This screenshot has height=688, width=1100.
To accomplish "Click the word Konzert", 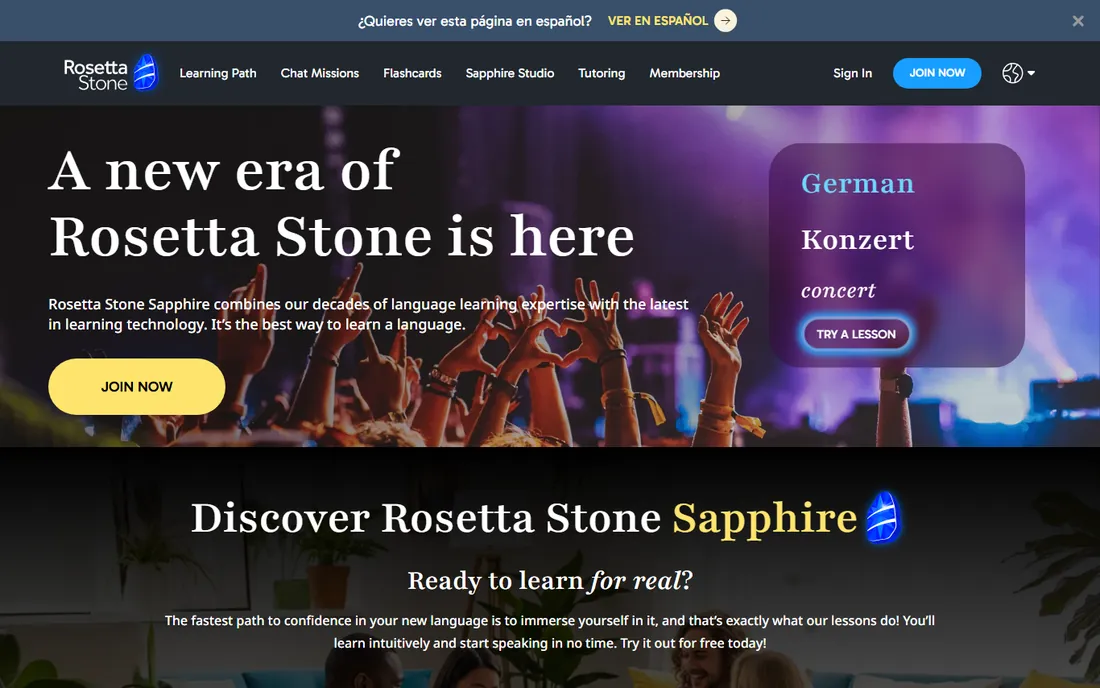I will (857, 240).
